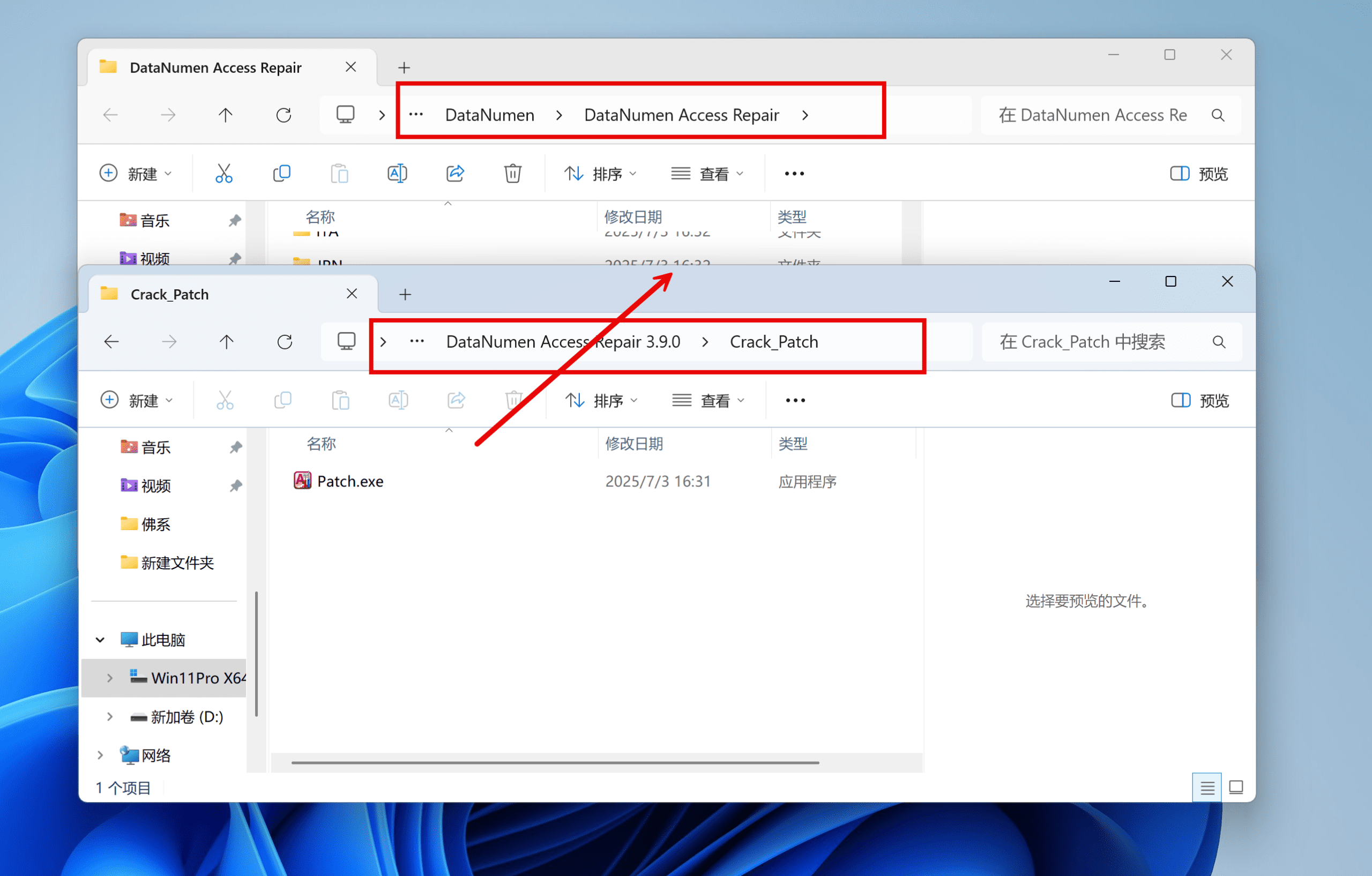This screenshot has height=876, width=1372.
Task: Select Patch.exe file
Action: click(x=349, y=481)
